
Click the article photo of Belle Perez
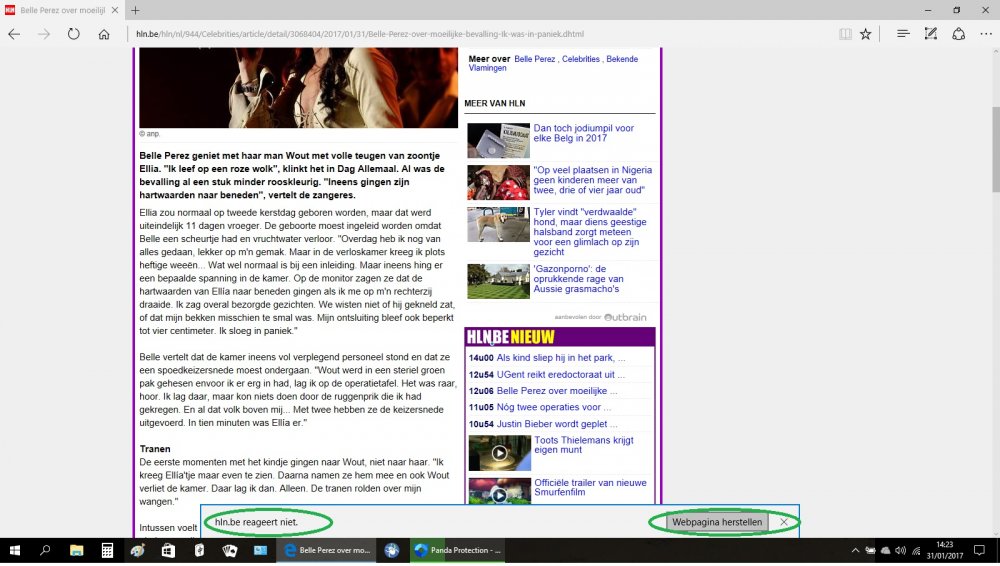[x=298, y=87]
